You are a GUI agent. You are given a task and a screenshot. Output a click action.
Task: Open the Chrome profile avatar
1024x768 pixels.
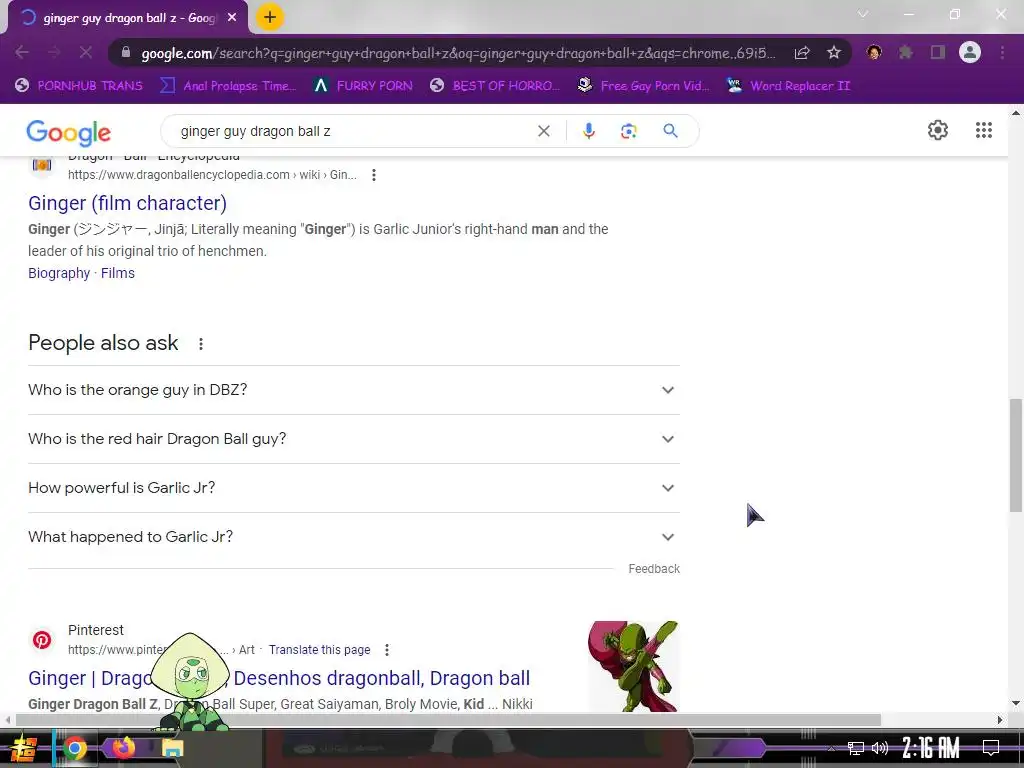[970, 52]
